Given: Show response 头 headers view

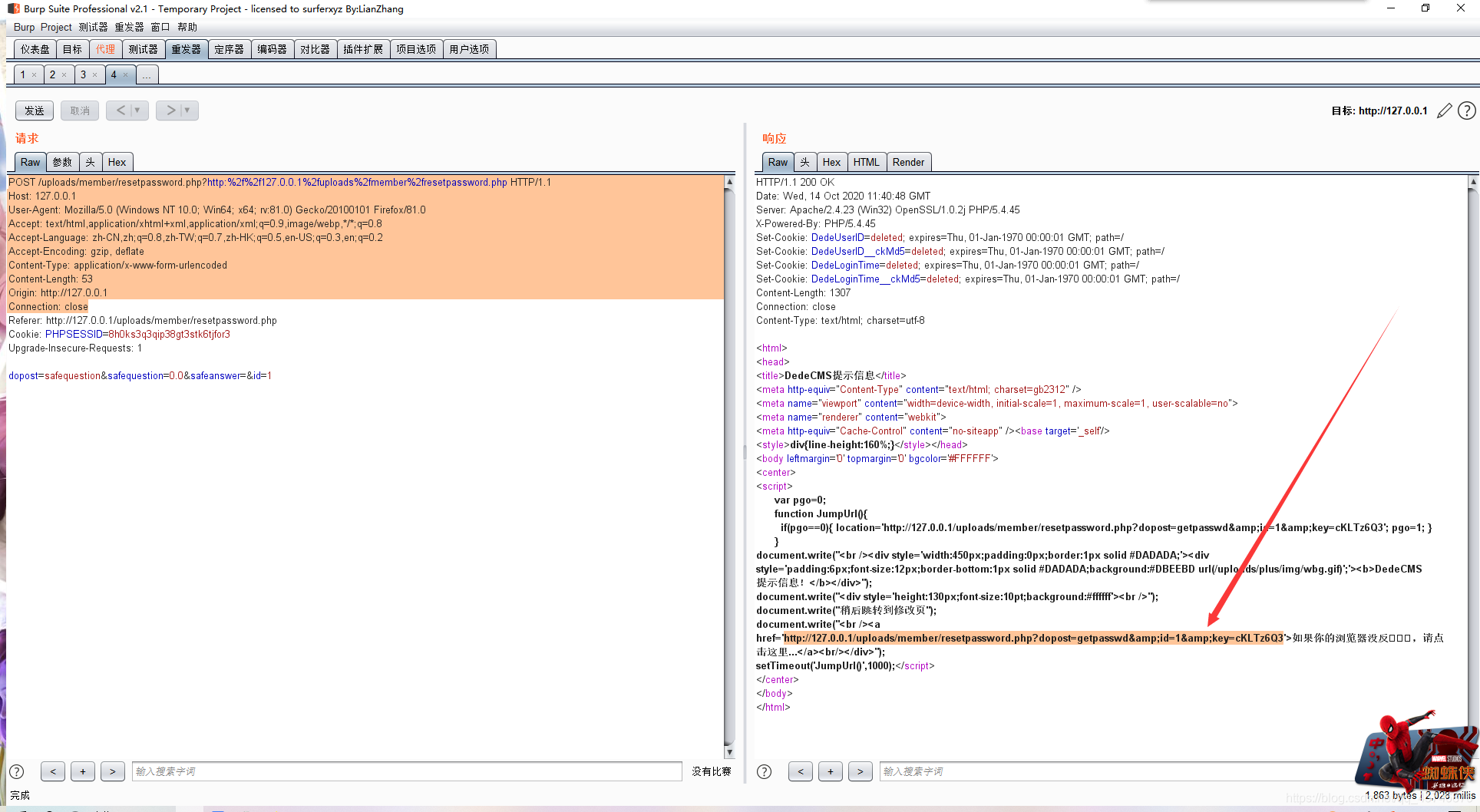Looking at the screenshot, I should (x=805, y=162).
